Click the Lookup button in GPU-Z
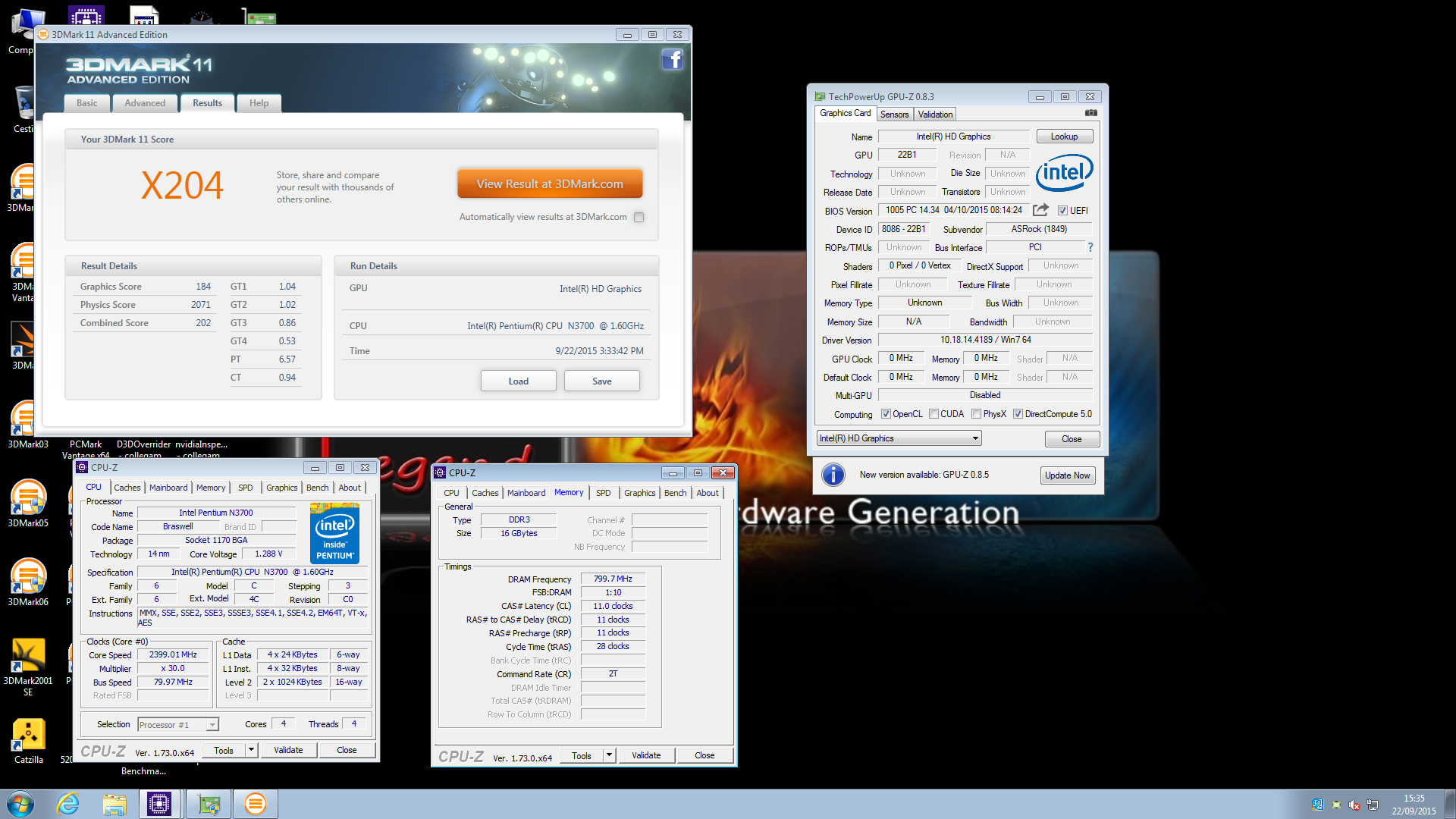 1065,136
